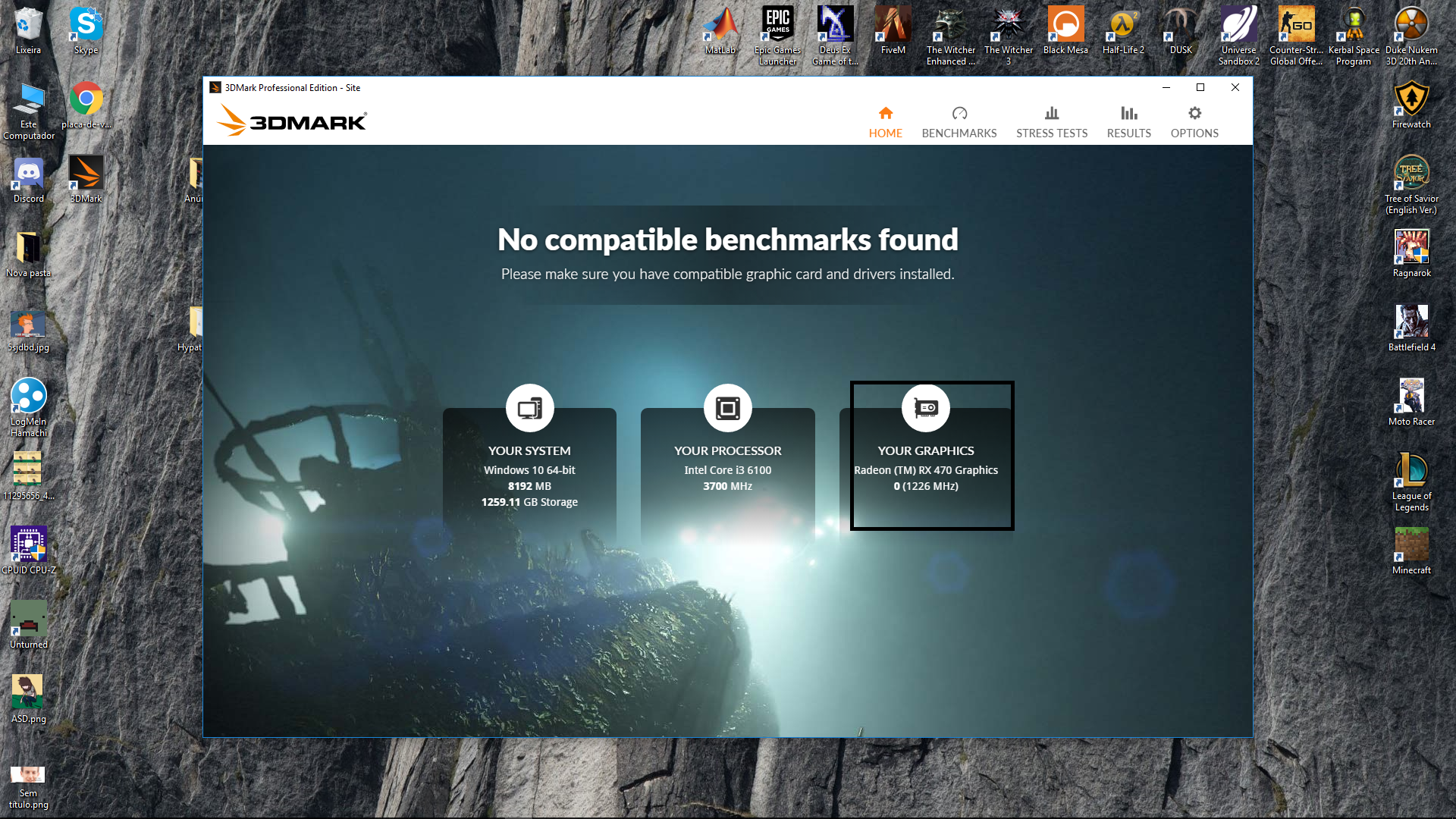Minimize the 3DMark window
The height and width of the screenshot is (819, 1456).
pyautogui.click(x=1166, y=87)
